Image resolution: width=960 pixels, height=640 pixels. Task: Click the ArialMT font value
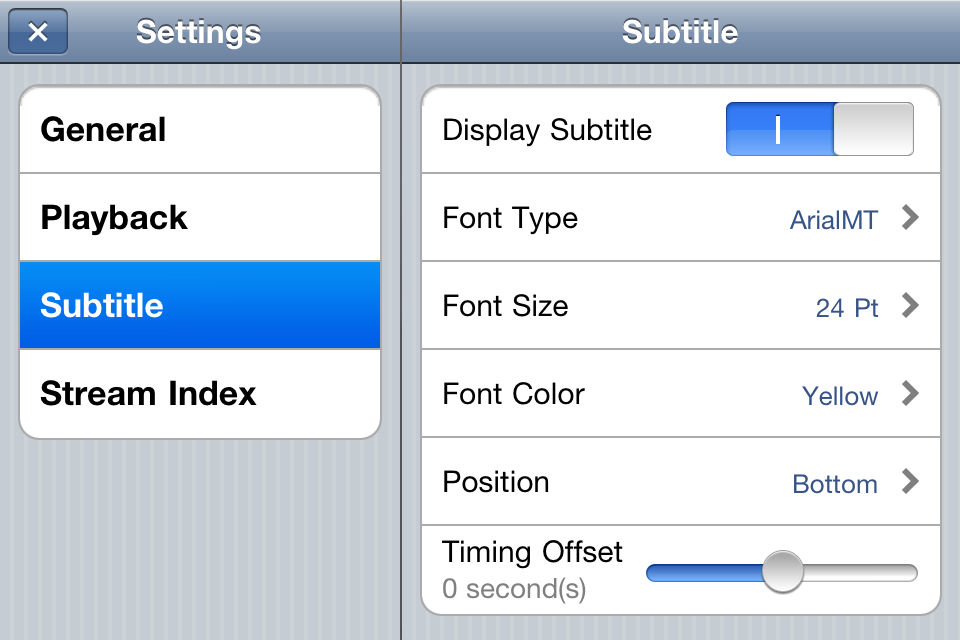[834, 220]
